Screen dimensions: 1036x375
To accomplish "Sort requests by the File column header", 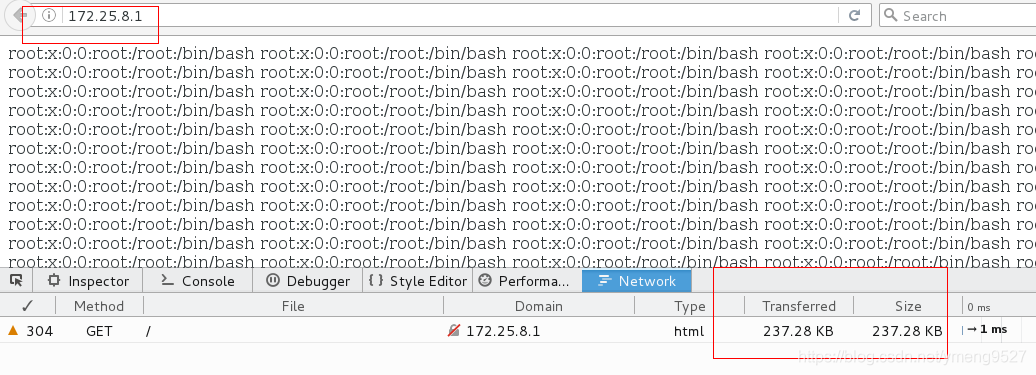I will (x=293, y=306).
